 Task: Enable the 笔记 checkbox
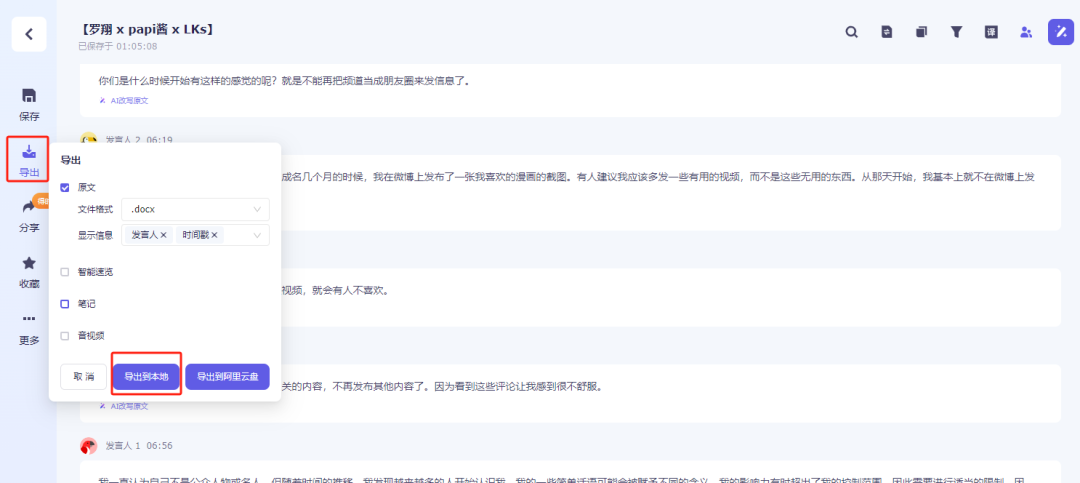click(65, 304)
